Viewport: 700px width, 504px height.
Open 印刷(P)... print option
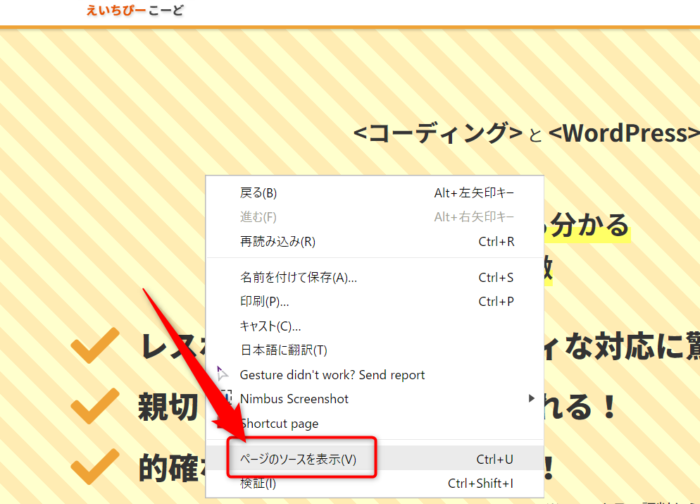click(265, 301)
